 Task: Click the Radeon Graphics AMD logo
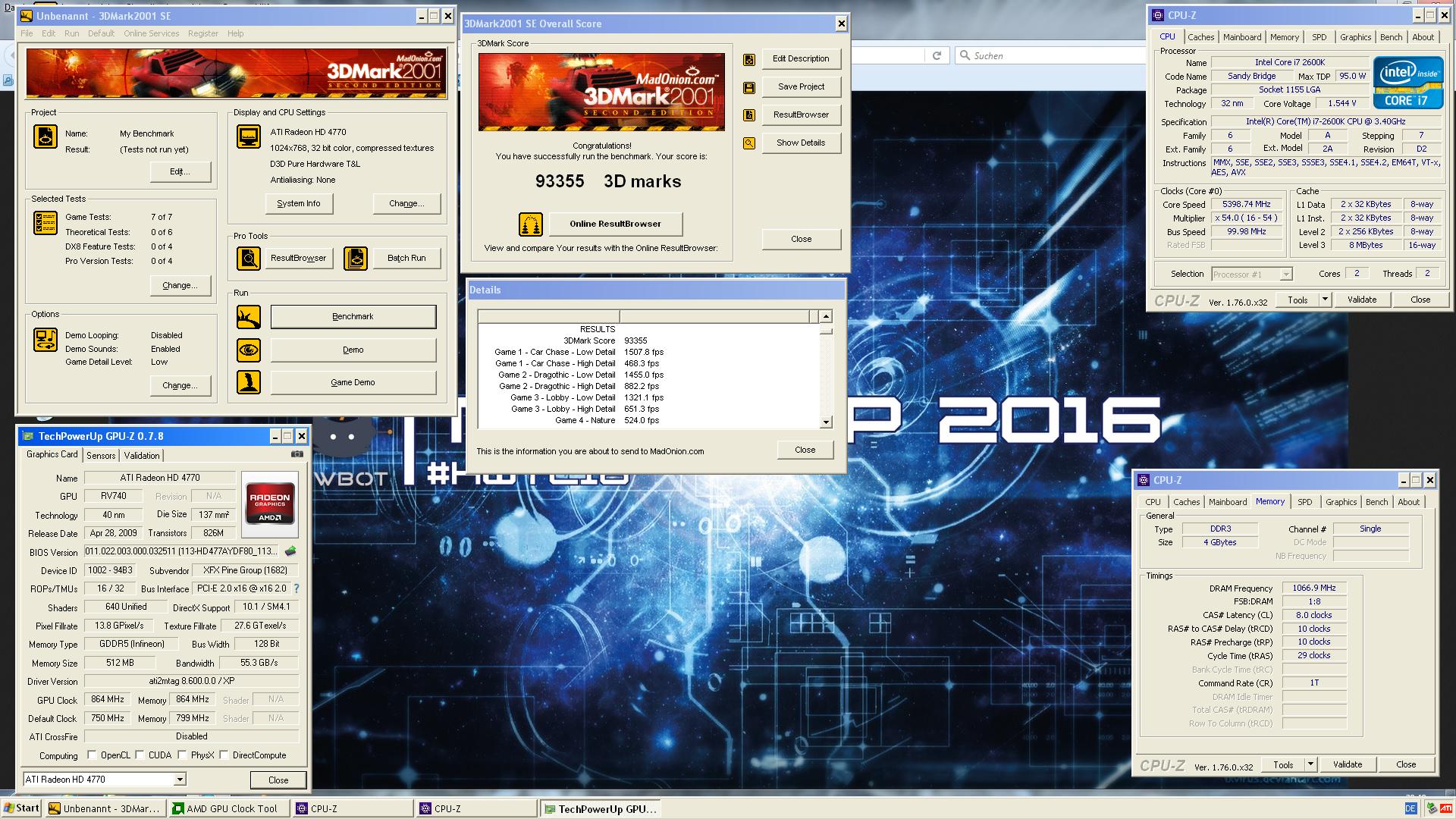point(270,505)
